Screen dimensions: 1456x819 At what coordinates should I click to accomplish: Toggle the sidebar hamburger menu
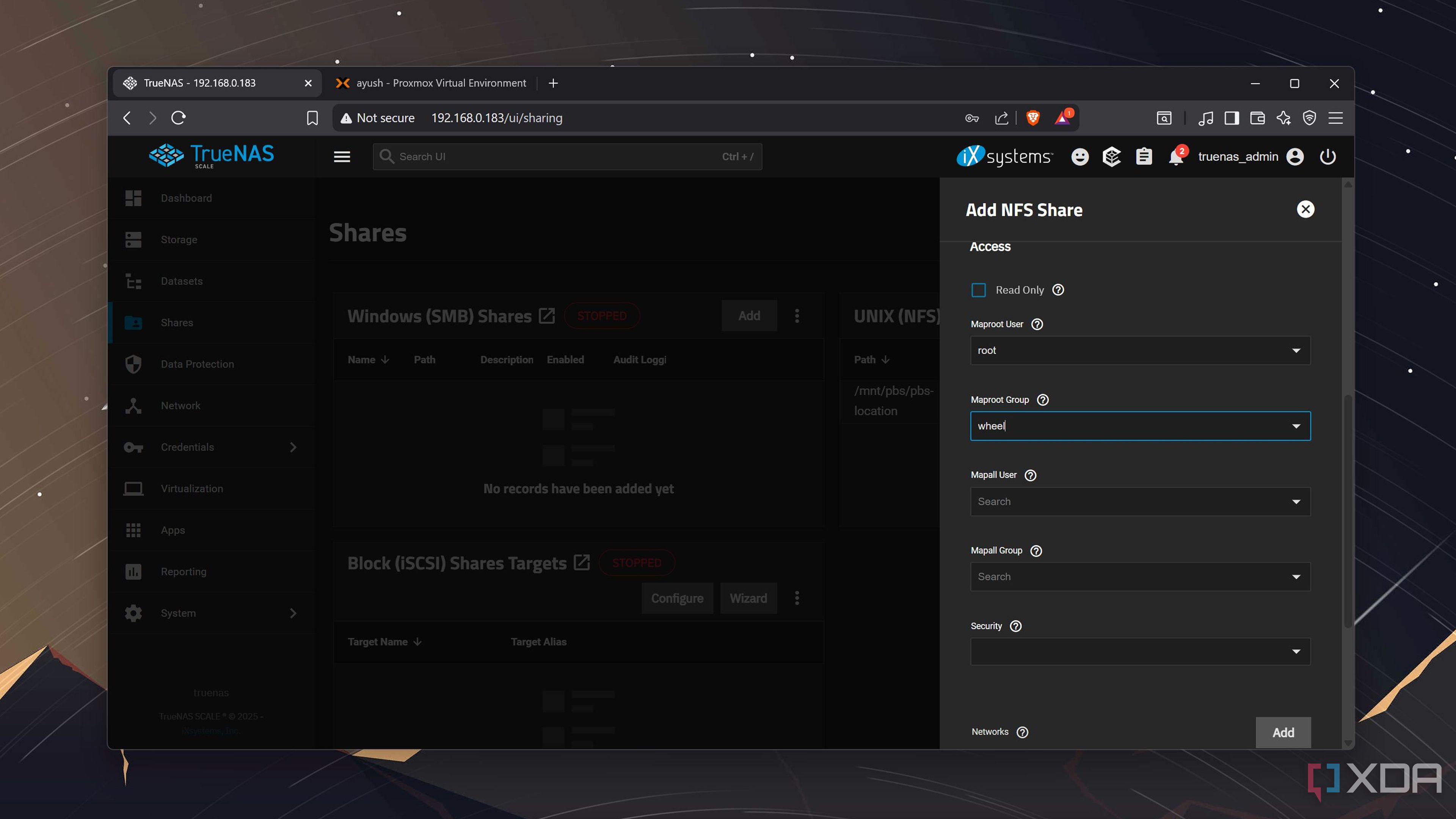pos(342,157)
